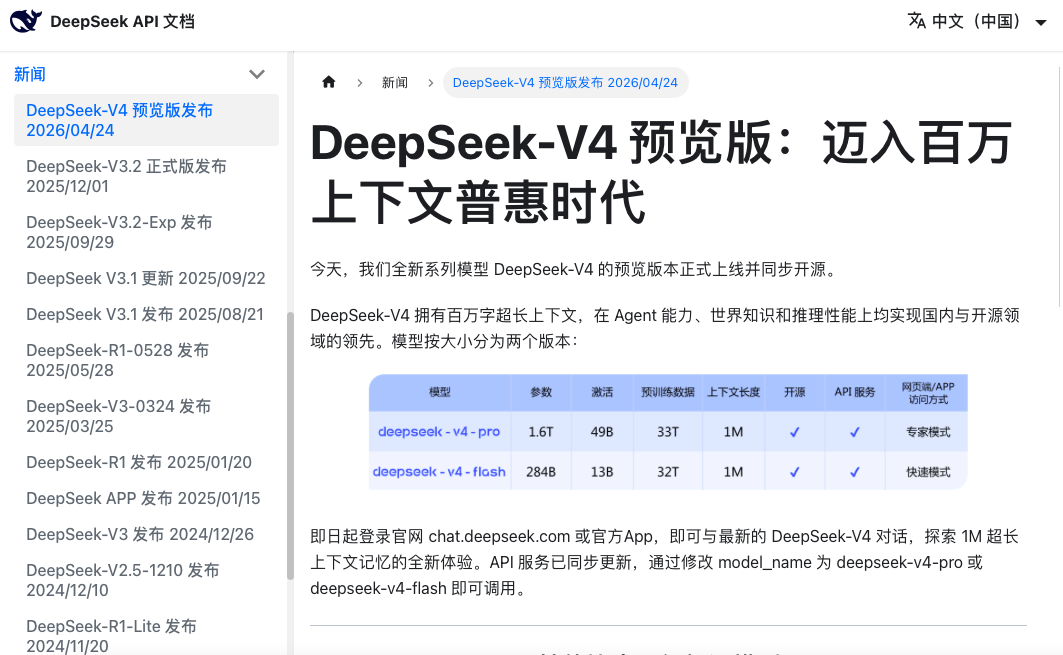Click the 新闻 sidebar category label
The width and height of the screenshot is (1063, 655).
pos(30,74)
